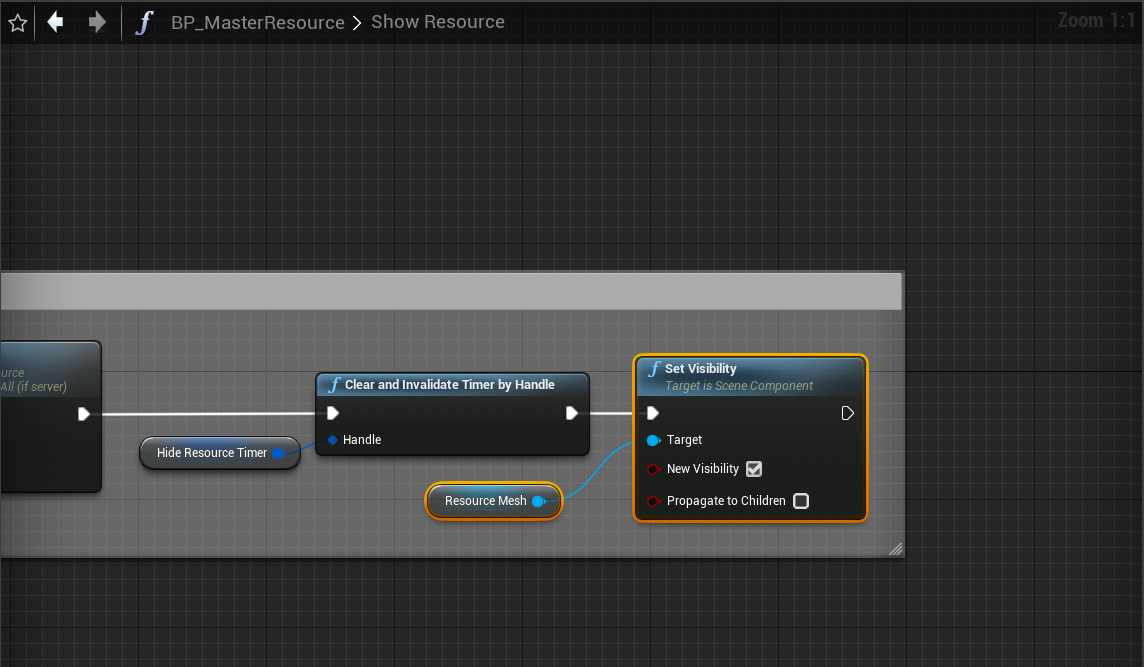Click the Set Visibility output exec pin
This screenshot has width=1144, height=667.
pos(848,413)
